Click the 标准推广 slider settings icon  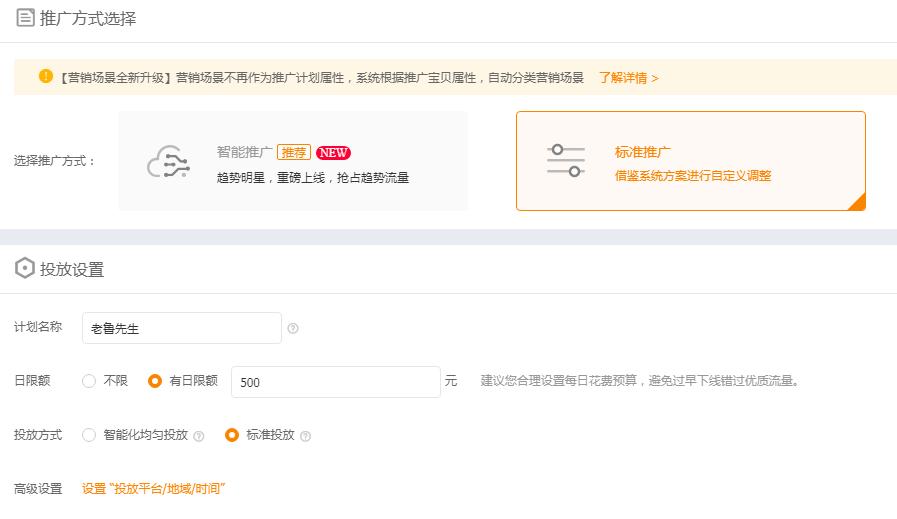coord(566,161)
